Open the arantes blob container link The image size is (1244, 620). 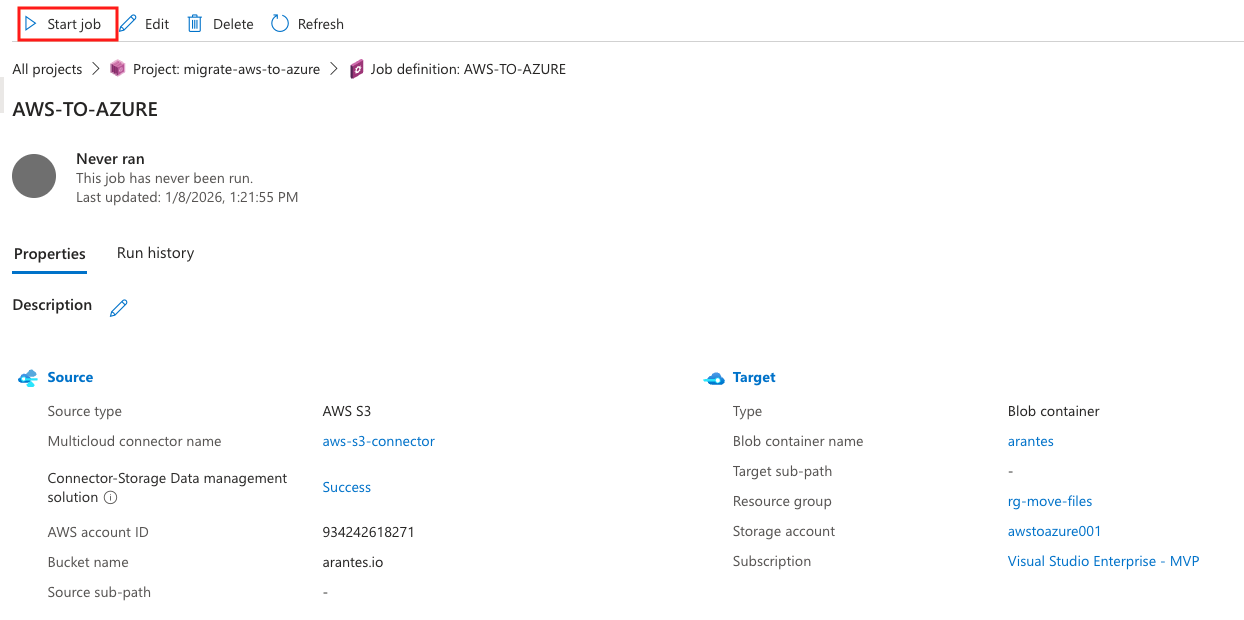tap(1030, 441)
